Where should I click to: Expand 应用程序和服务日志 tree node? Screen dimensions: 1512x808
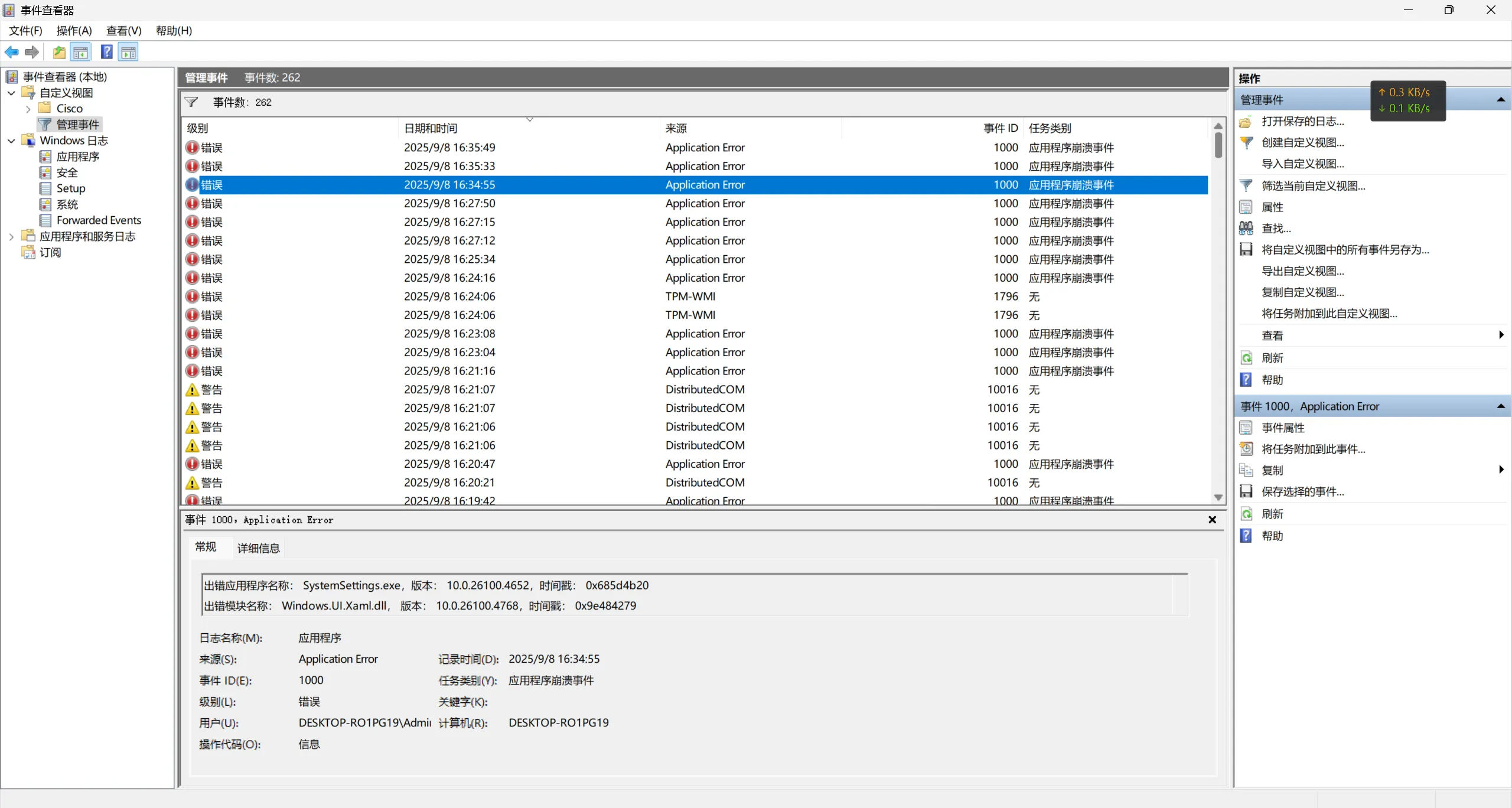coord(11,236)
